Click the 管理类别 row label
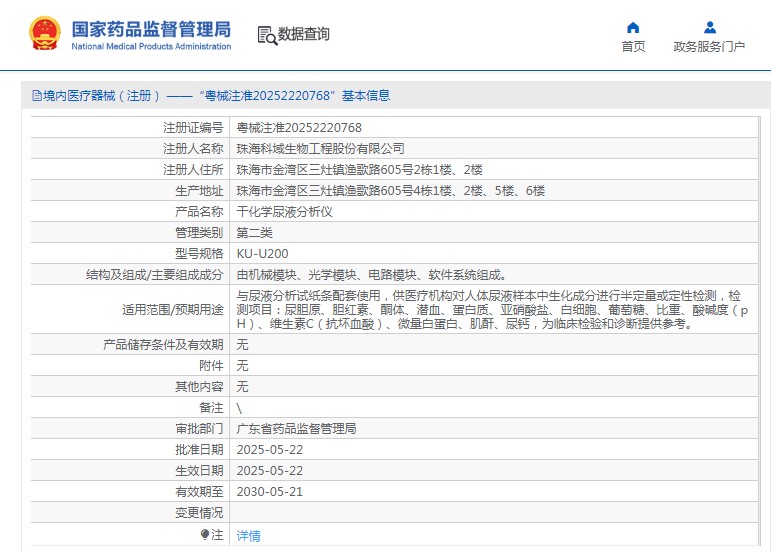Viewport: 771px width, 552px height. click(199, 233)
